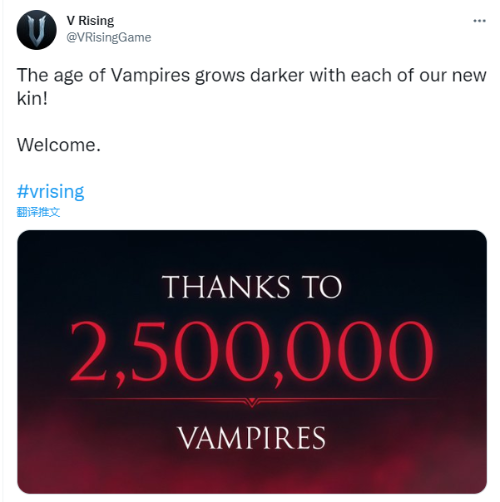Screen dimensions: 500x502
Task: Click the red diamond divider ornament
Action: click(252, 402)
